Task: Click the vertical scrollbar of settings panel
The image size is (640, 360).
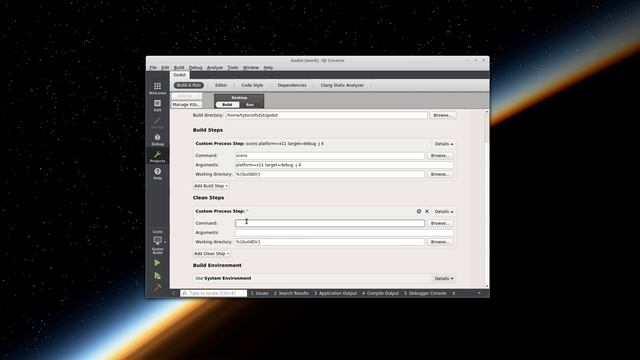Action: click(x=486, y=198)
